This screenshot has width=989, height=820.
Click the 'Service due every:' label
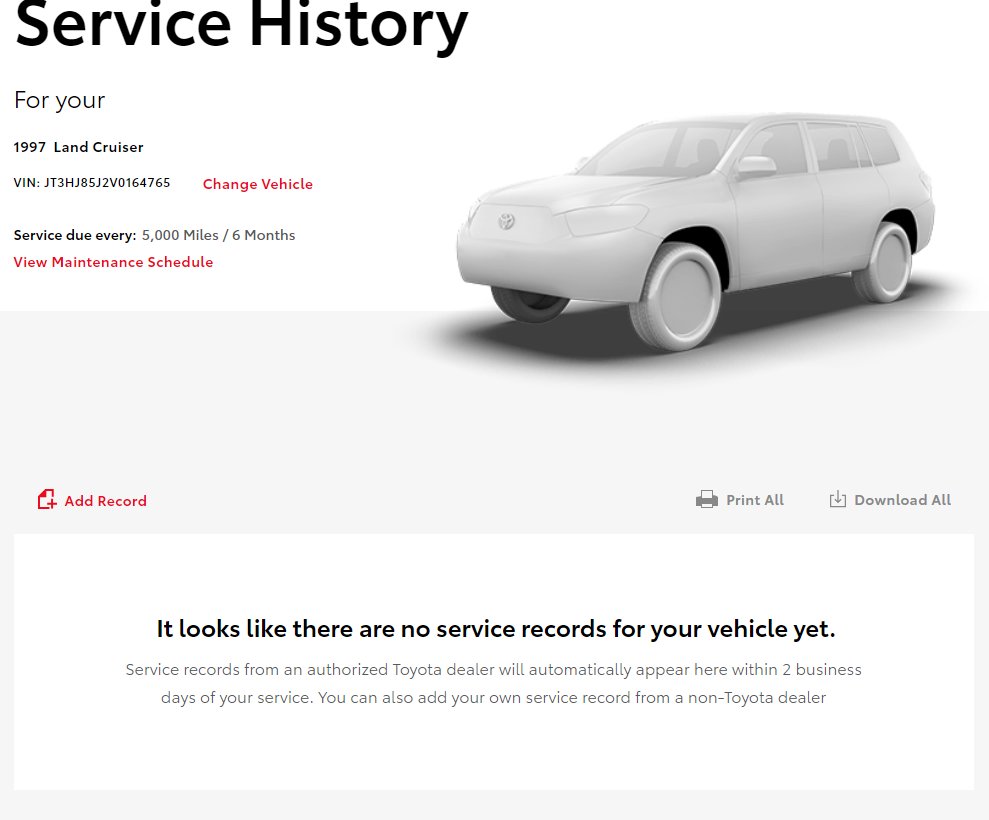coord(75,235)
